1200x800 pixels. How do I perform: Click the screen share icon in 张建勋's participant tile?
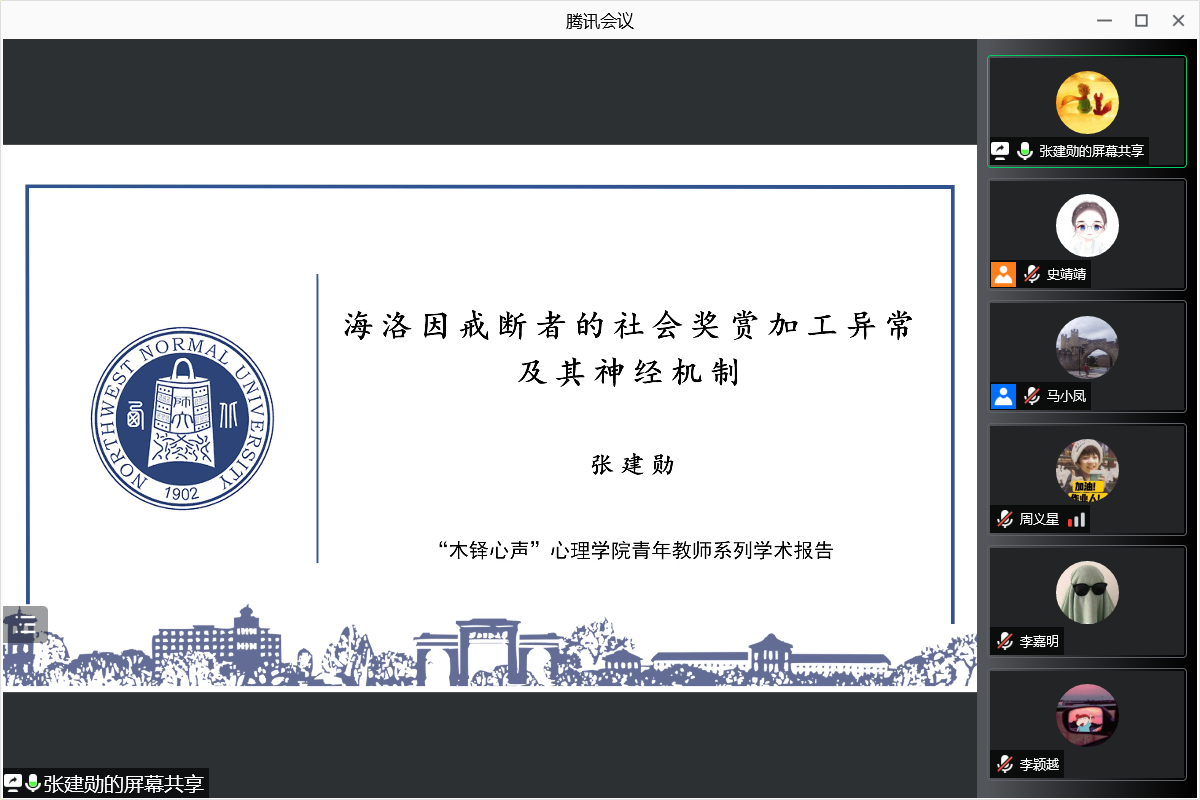click(1000, 151)
